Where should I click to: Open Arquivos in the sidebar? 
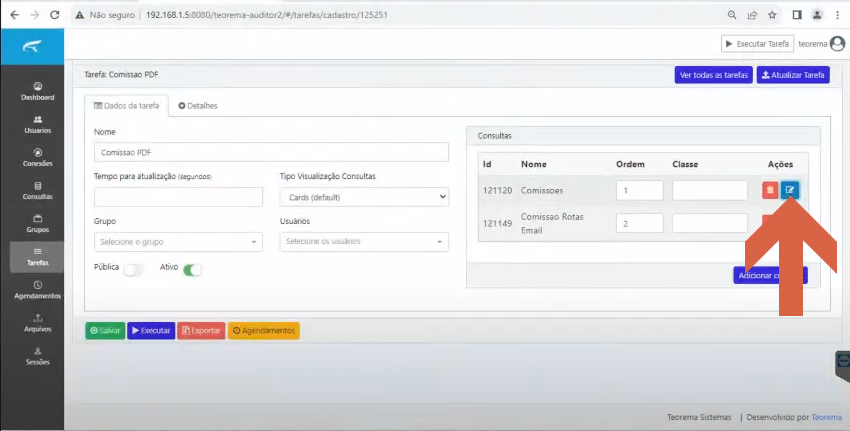click(x=37, y=323)
